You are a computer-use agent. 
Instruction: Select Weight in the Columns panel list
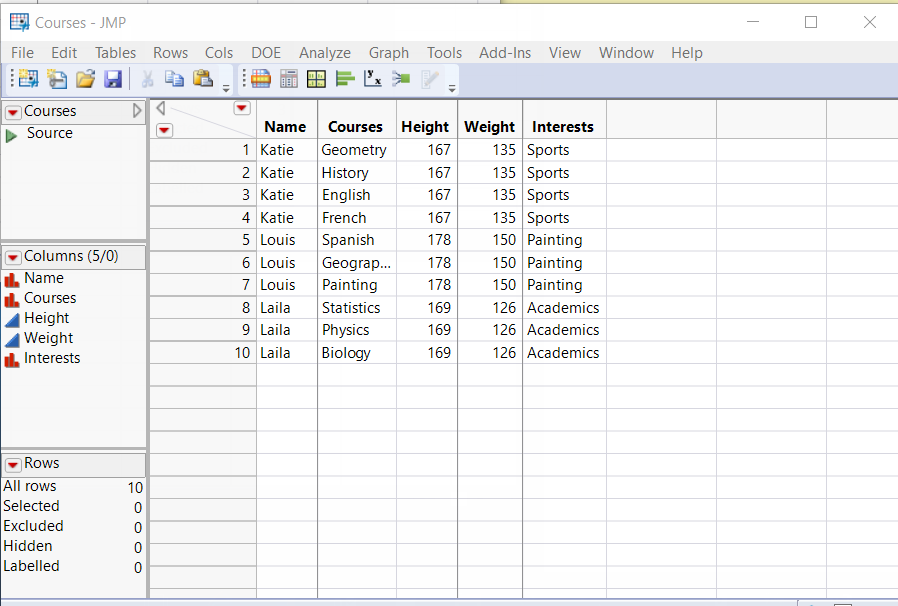(48, 339)
